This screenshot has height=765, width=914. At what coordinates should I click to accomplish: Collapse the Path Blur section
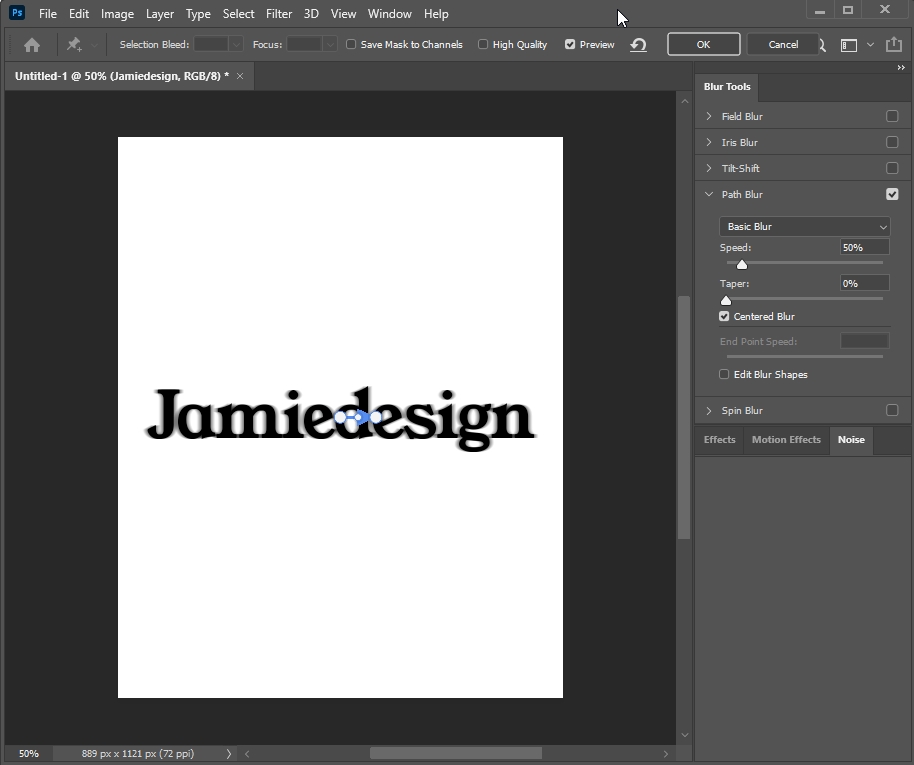[709, 194]
